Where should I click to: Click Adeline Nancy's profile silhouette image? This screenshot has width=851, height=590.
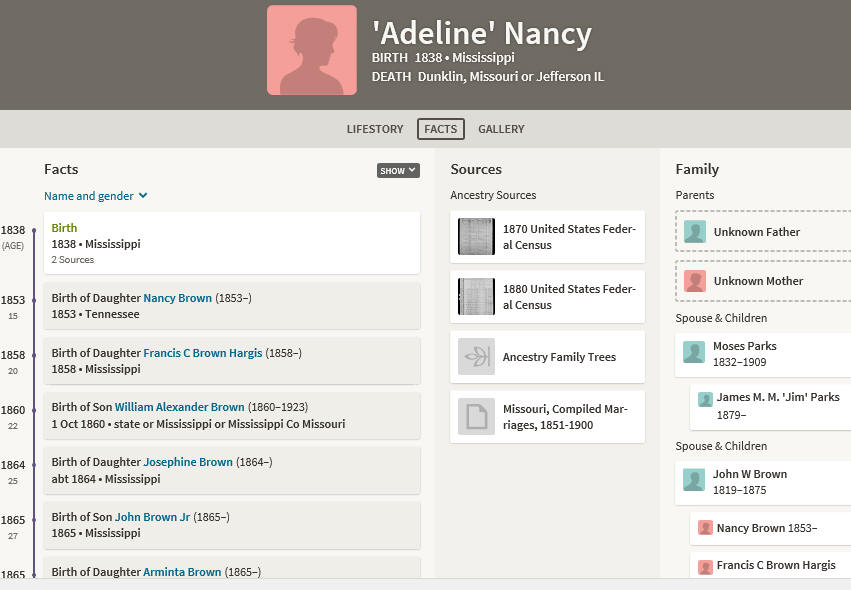tap(312, 50)
